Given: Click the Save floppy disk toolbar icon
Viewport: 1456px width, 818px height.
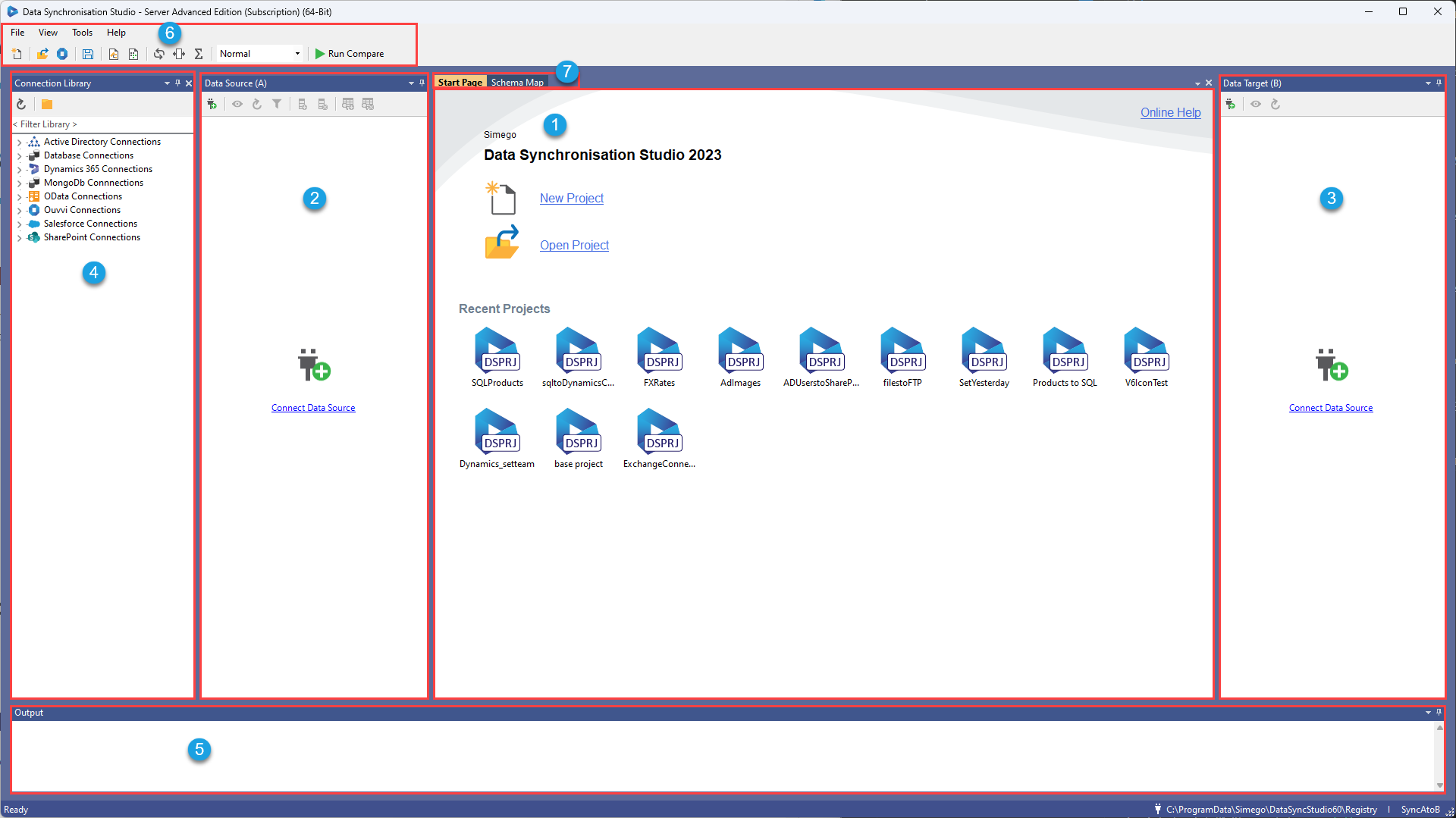Looking at the screenshot, I should [x=88, y=54].
